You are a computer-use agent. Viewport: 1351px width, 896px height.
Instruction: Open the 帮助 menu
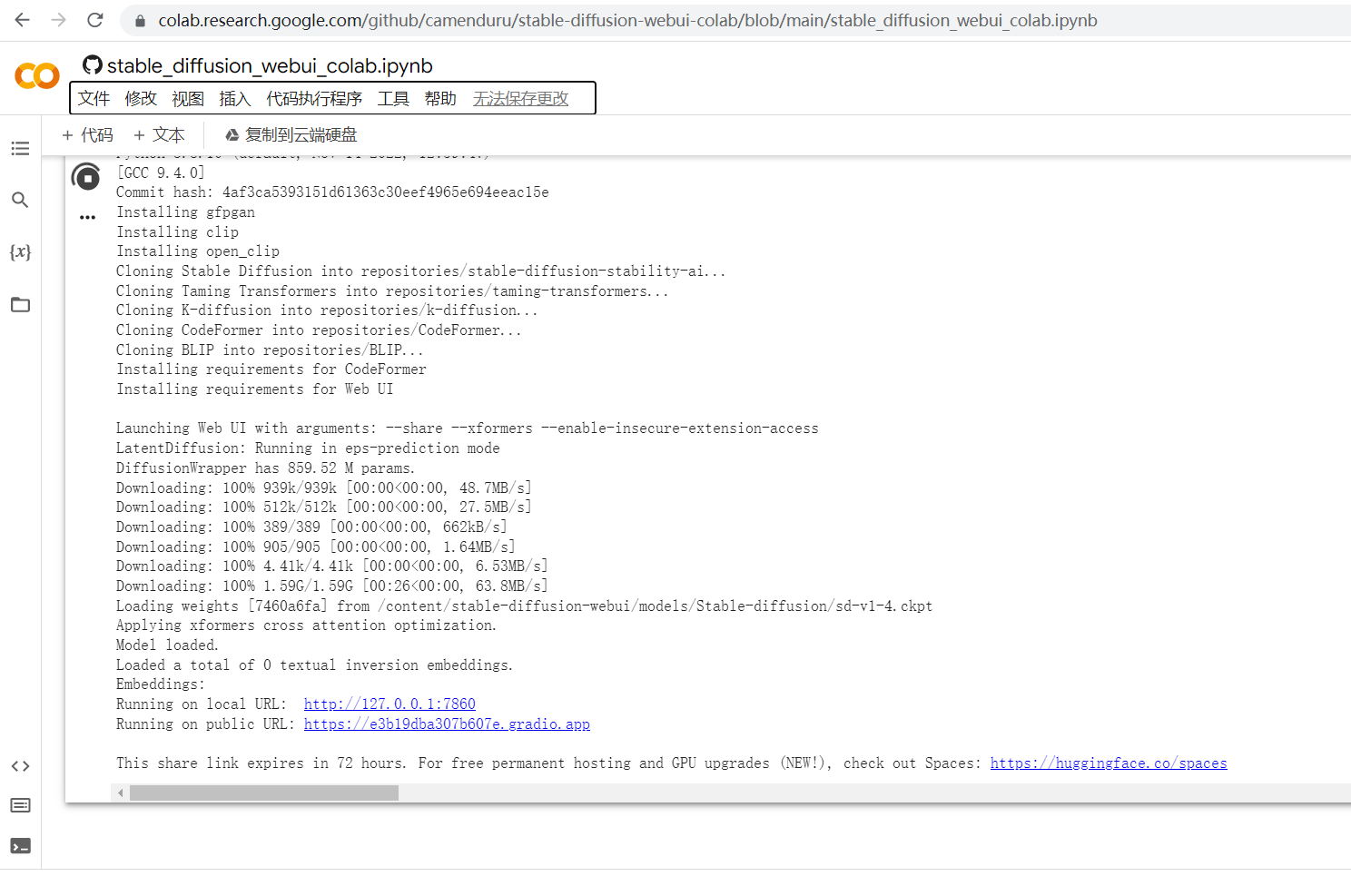point(440,98)
